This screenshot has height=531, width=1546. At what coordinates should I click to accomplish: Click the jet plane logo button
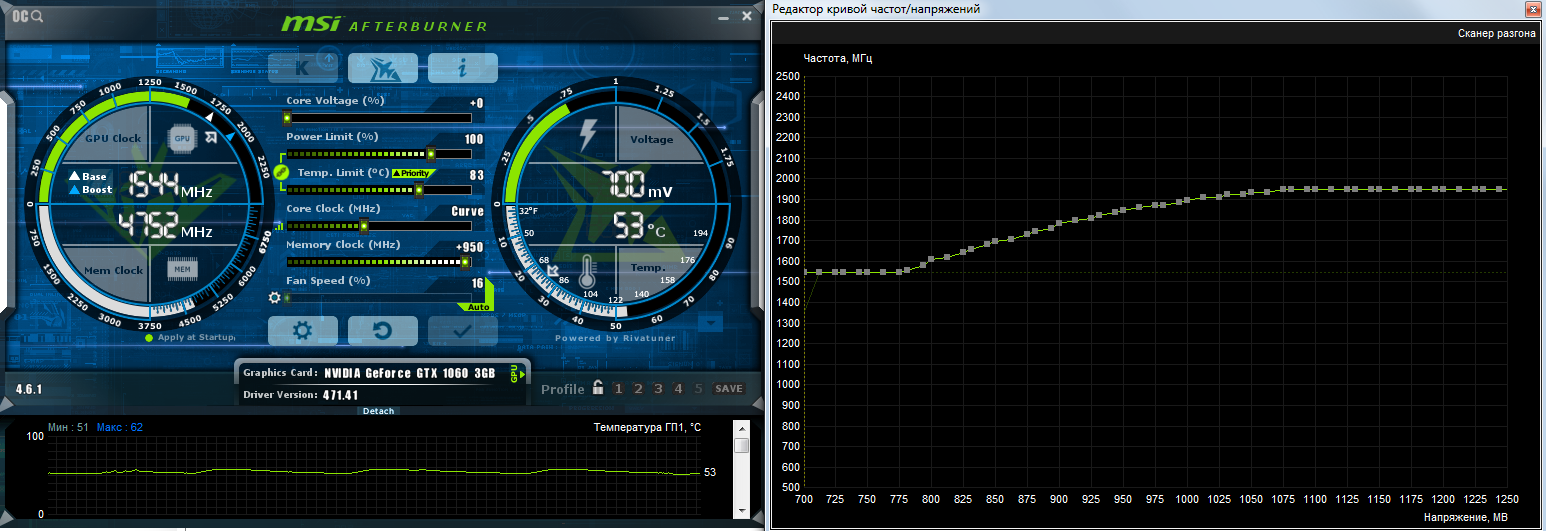[x=383, y=68]
